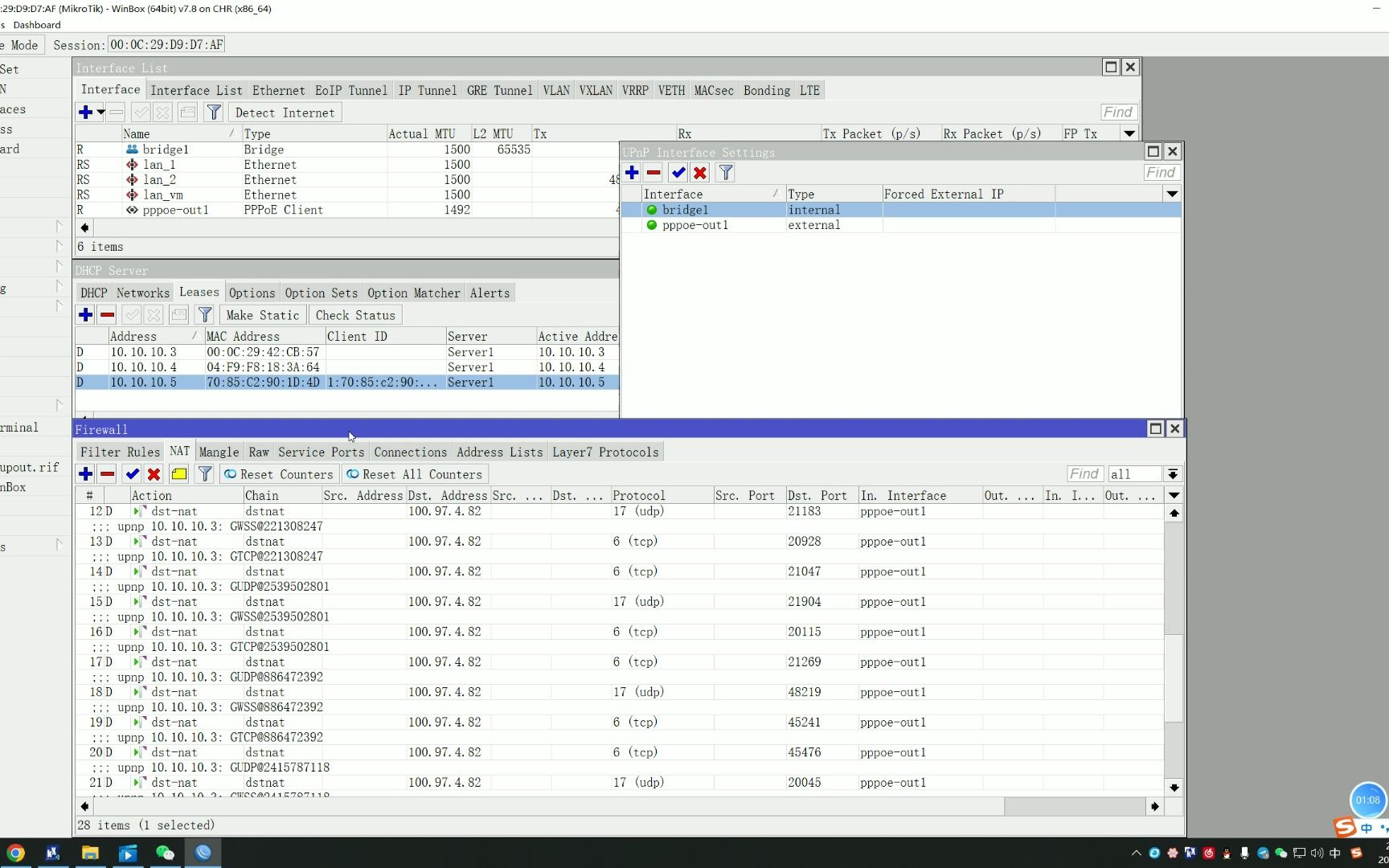Click Firewall vertical scrollbar down arrow
The height and width of the screenshot is (868, 1389).
[1174, 788]
